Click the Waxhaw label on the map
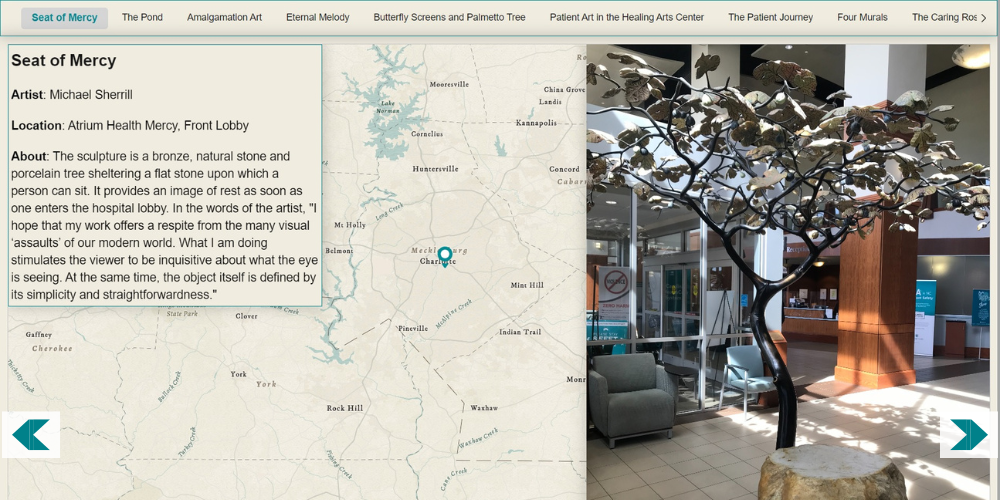This screenshot has height=500, width=1000. [483, 408]
